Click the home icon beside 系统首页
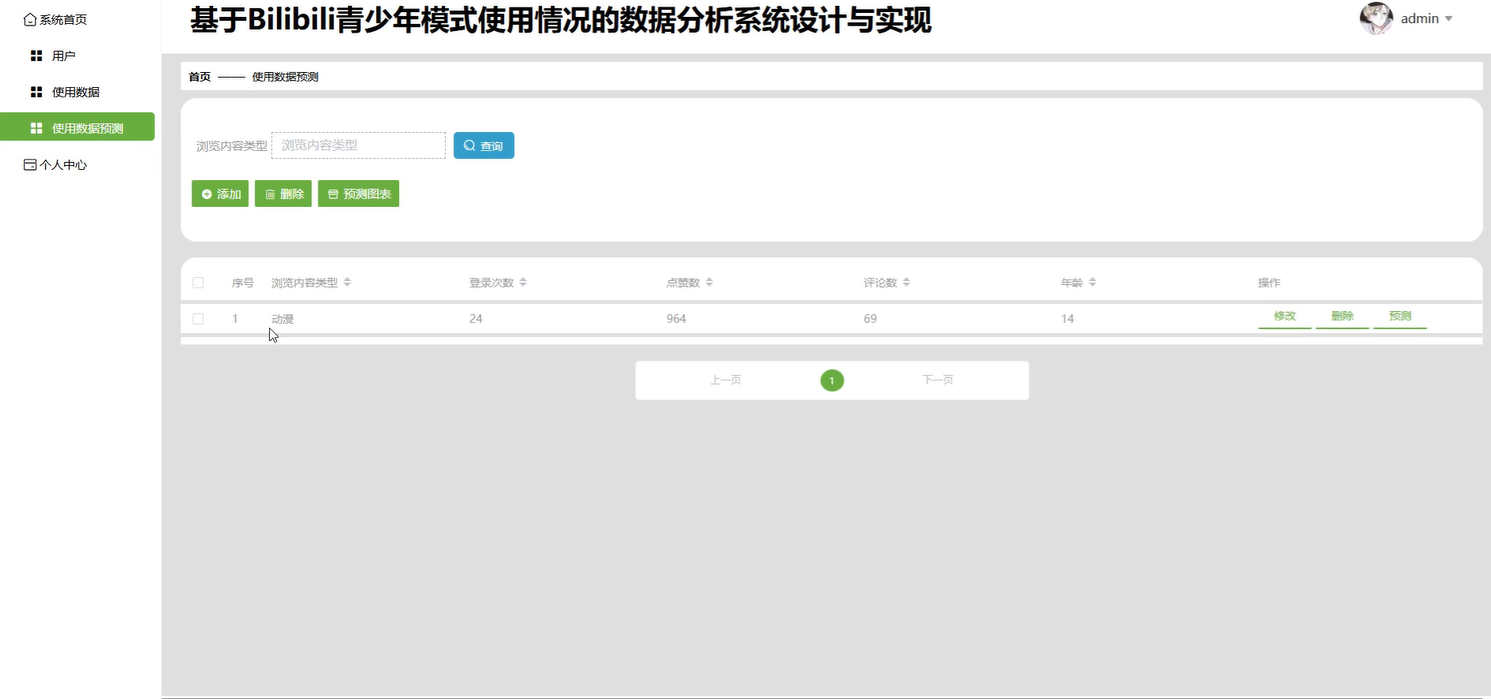 [x=30, y=19]
